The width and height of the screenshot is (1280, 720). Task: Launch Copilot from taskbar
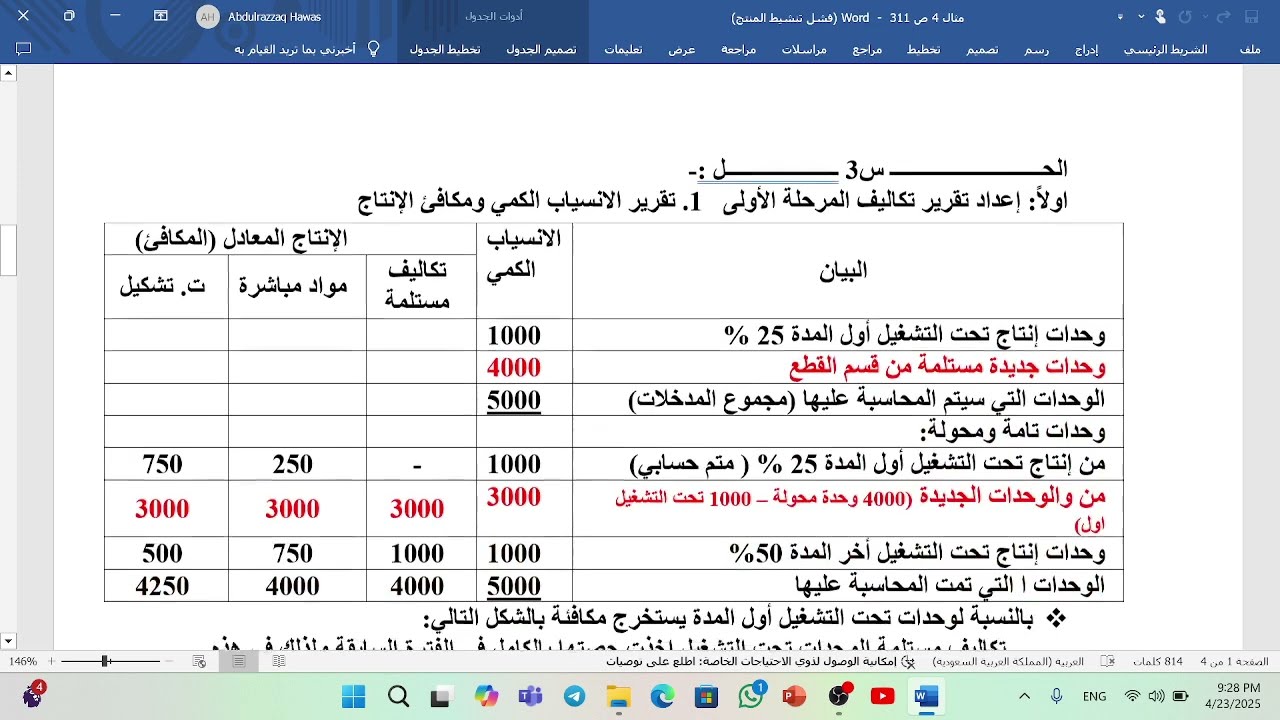pyautogui.click(x=486, y=697)
